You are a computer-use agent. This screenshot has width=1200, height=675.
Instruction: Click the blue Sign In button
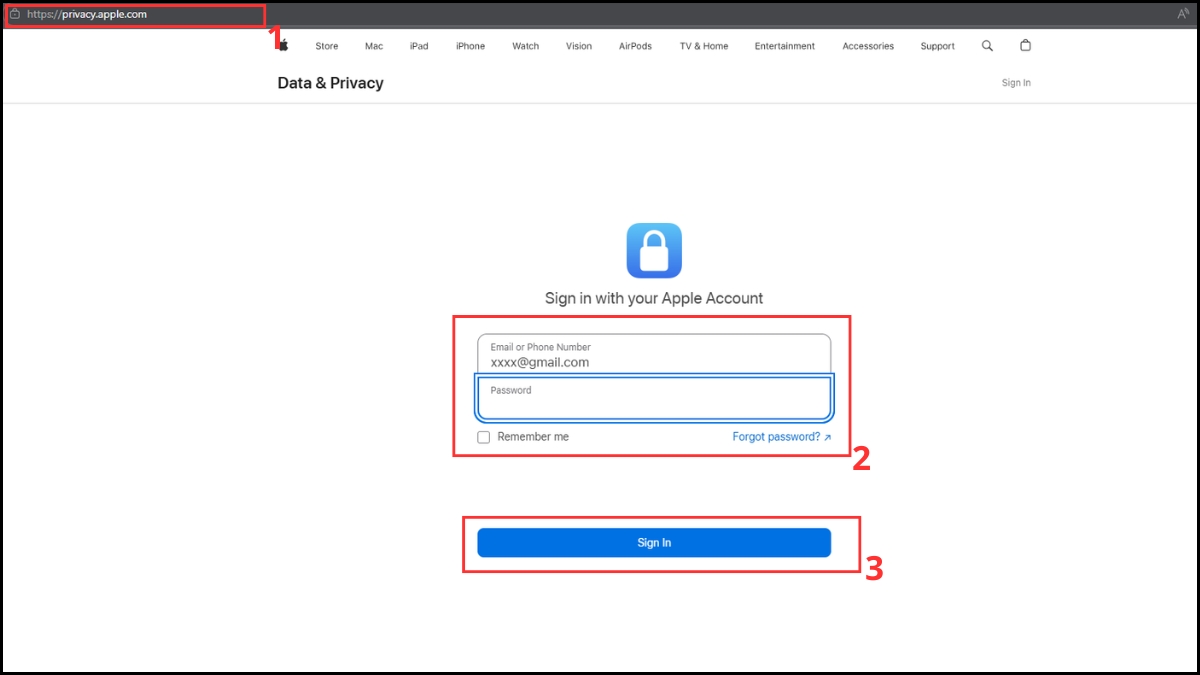tap(654, 543)
